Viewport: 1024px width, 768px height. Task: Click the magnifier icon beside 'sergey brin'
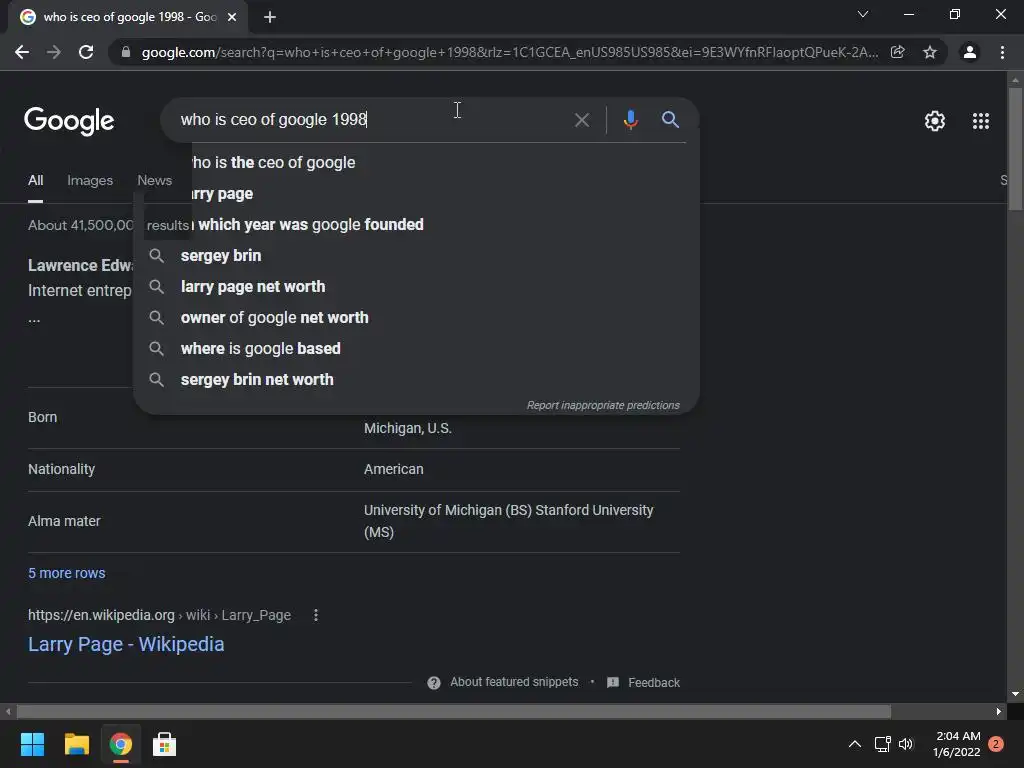tap(156, 255)
